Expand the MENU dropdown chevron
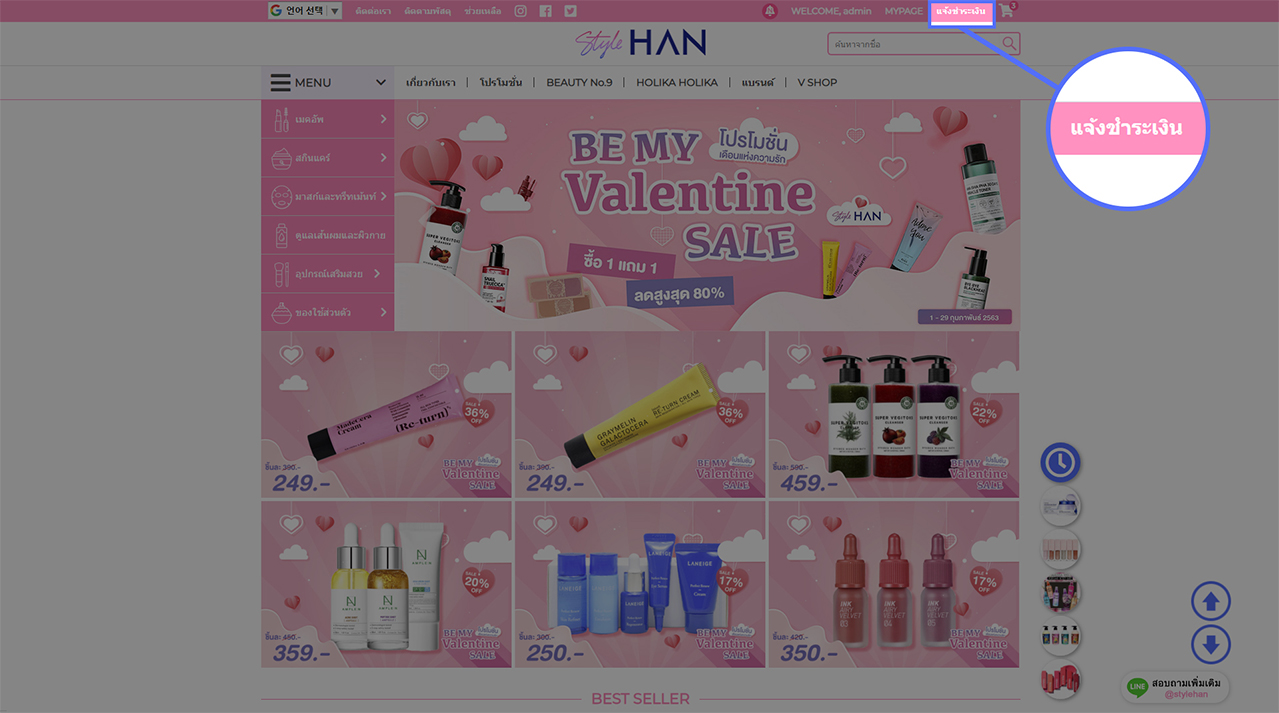 pos(380,83)
